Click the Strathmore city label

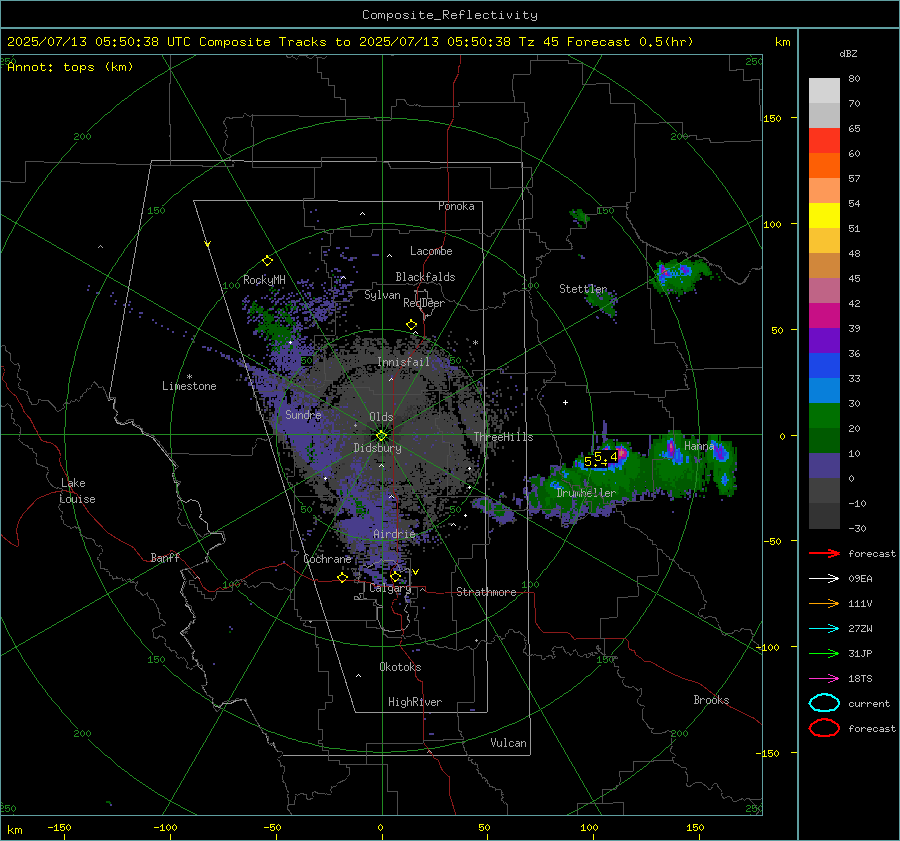[x=486, y=592]
